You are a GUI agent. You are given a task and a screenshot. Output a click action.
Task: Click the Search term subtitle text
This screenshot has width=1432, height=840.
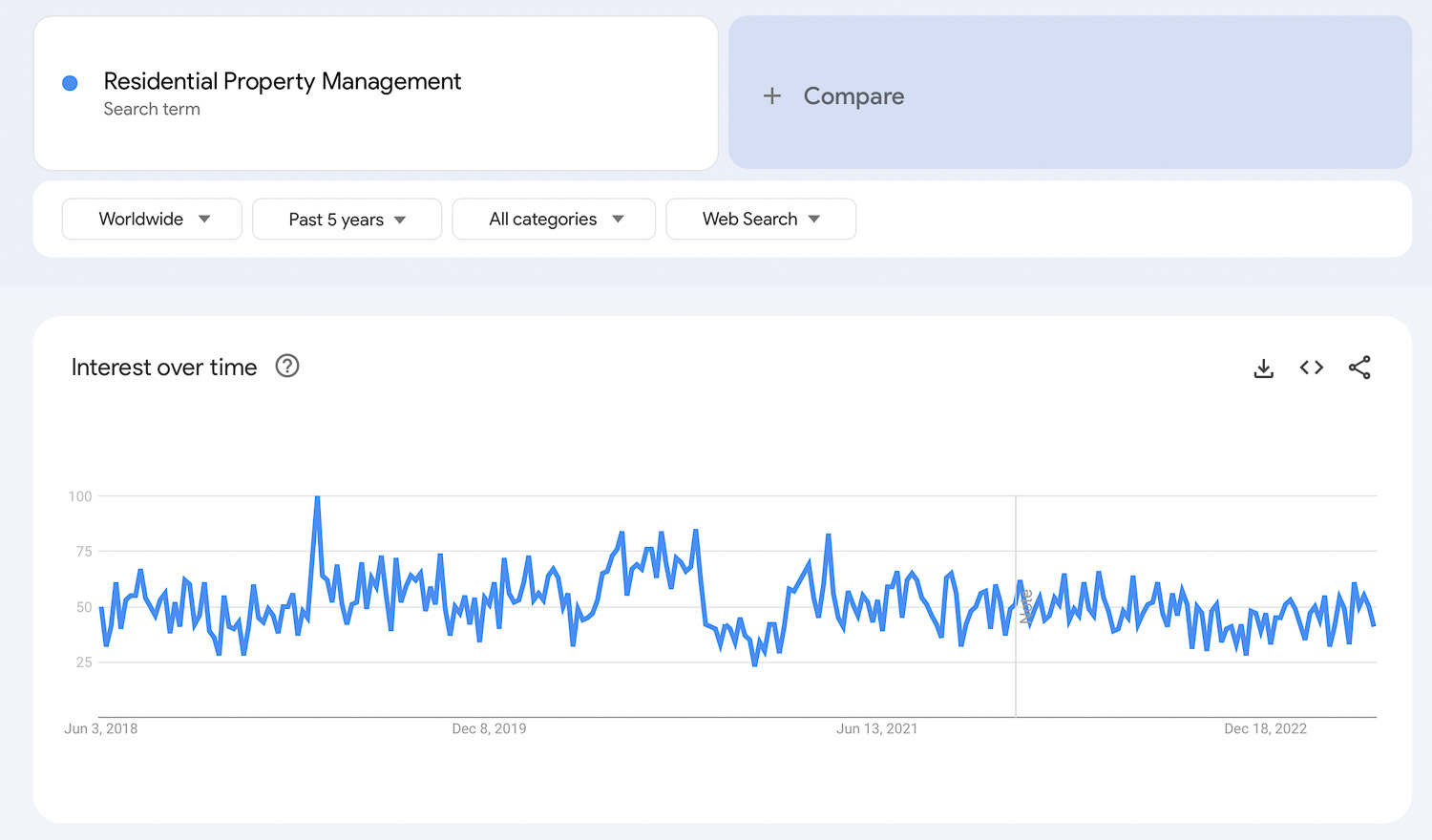point(152,110)
